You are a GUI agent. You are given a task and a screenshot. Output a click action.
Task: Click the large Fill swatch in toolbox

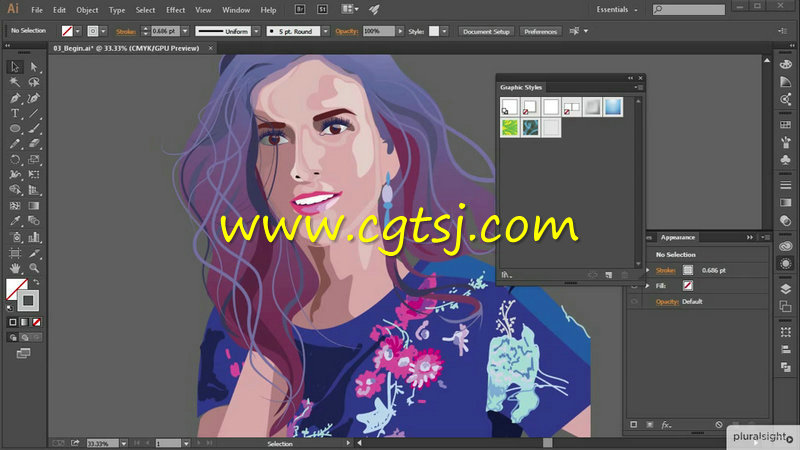pos(16,289)
